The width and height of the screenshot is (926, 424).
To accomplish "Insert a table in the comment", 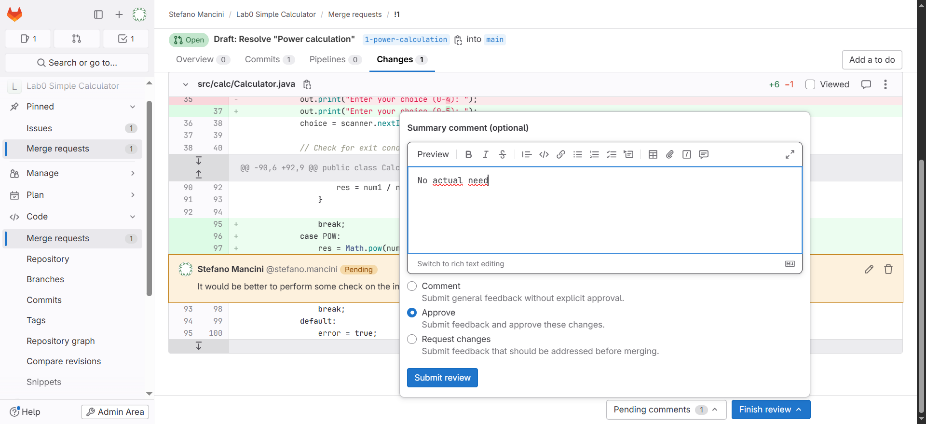I will pos(653,154).
